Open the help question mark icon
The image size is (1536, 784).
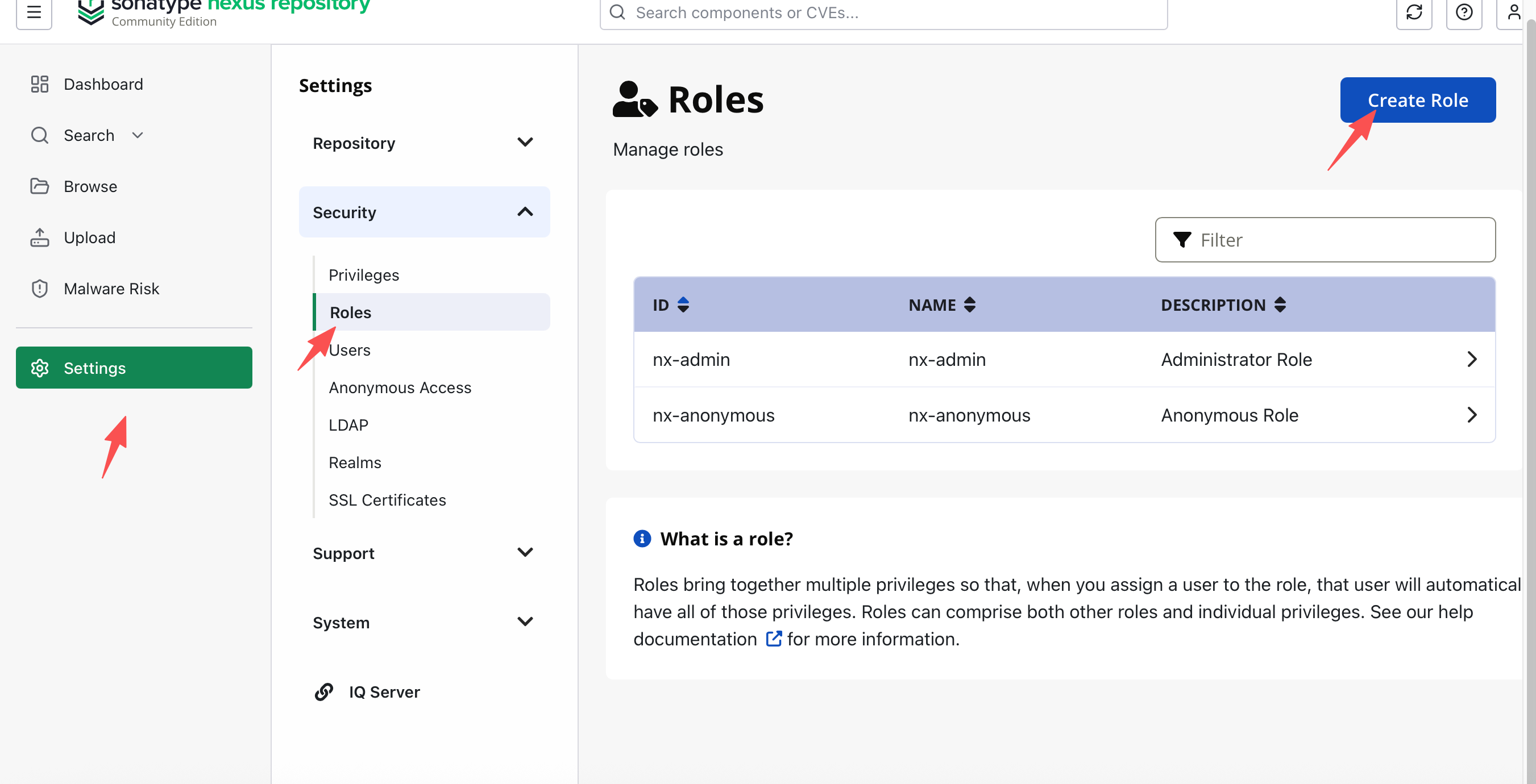point(1464,12)
